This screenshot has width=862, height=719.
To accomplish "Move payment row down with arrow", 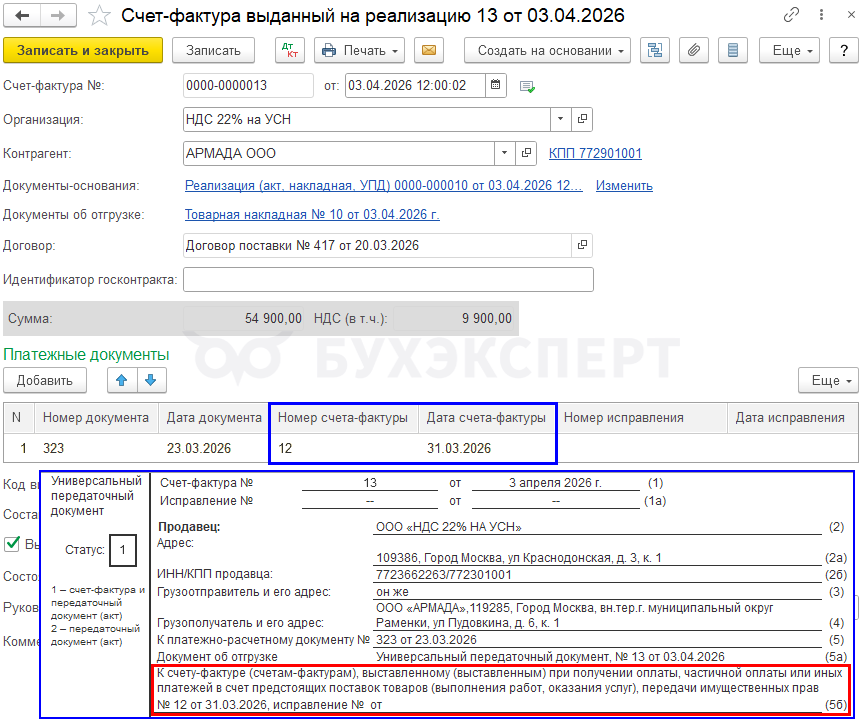I will click(150, 380).
